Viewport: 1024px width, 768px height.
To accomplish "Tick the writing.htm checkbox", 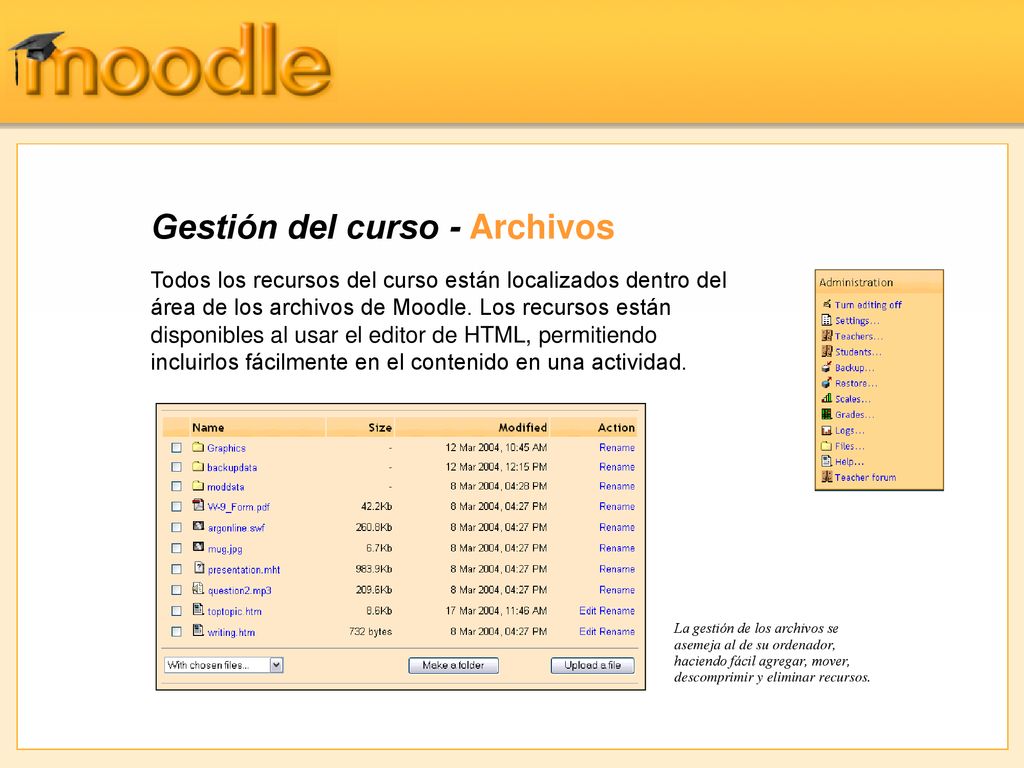I will point(176,632).
